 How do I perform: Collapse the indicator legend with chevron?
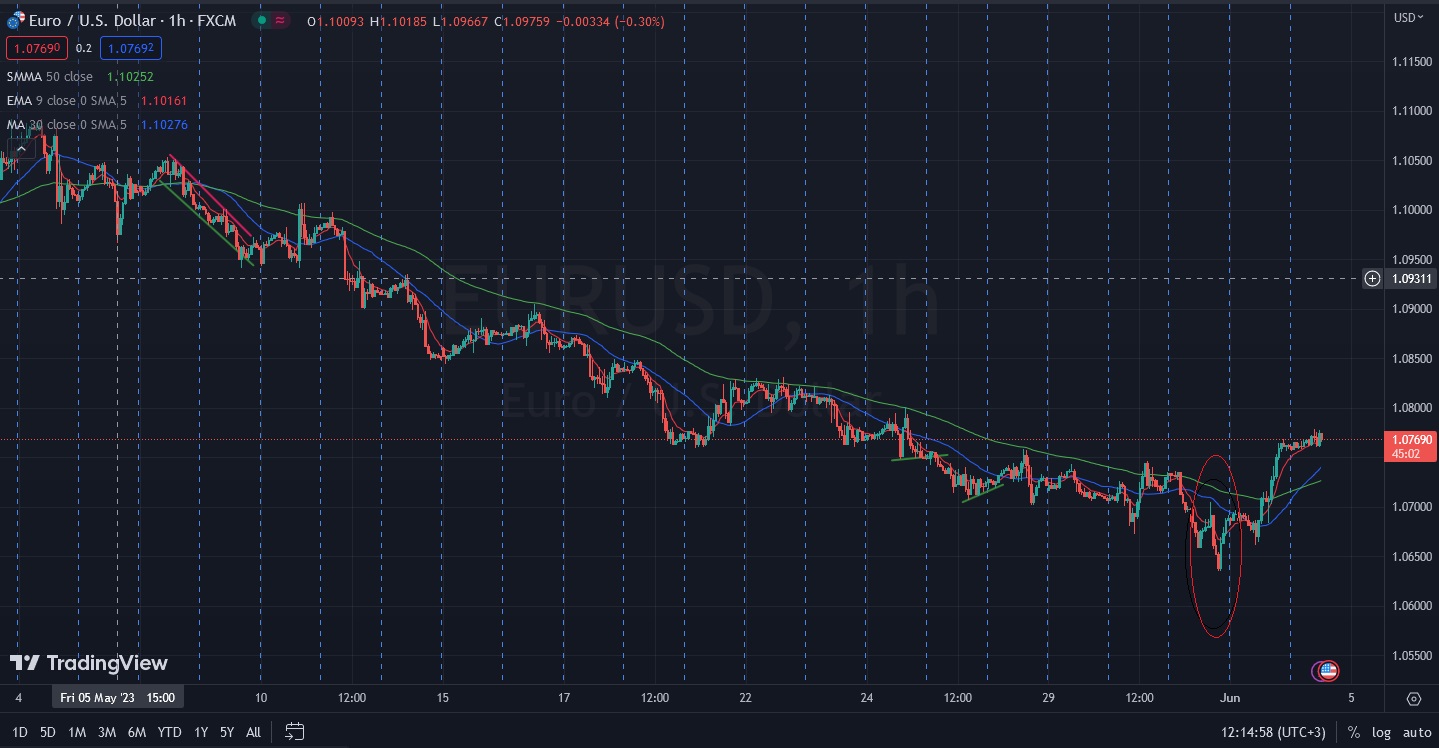[21, 148]
